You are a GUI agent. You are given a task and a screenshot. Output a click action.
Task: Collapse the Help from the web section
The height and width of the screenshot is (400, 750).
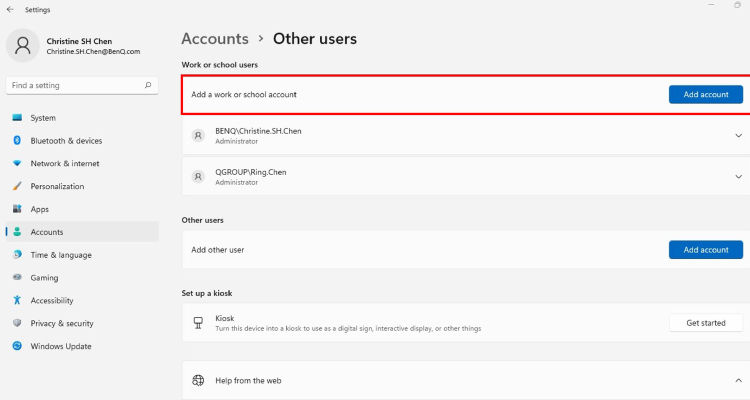(x=738, y=380)
